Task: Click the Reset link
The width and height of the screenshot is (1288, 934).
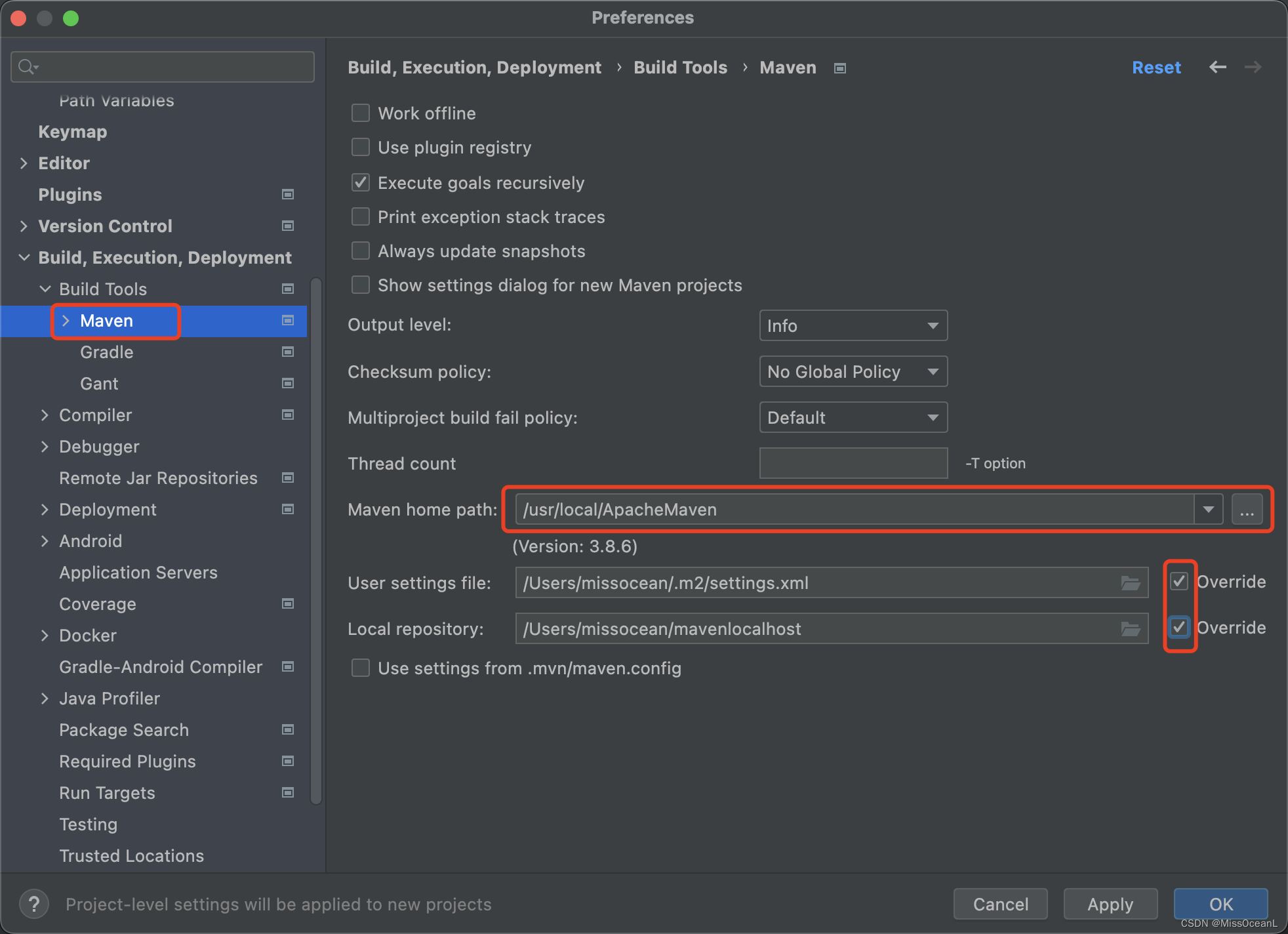Action: (x=1156, y=67)
